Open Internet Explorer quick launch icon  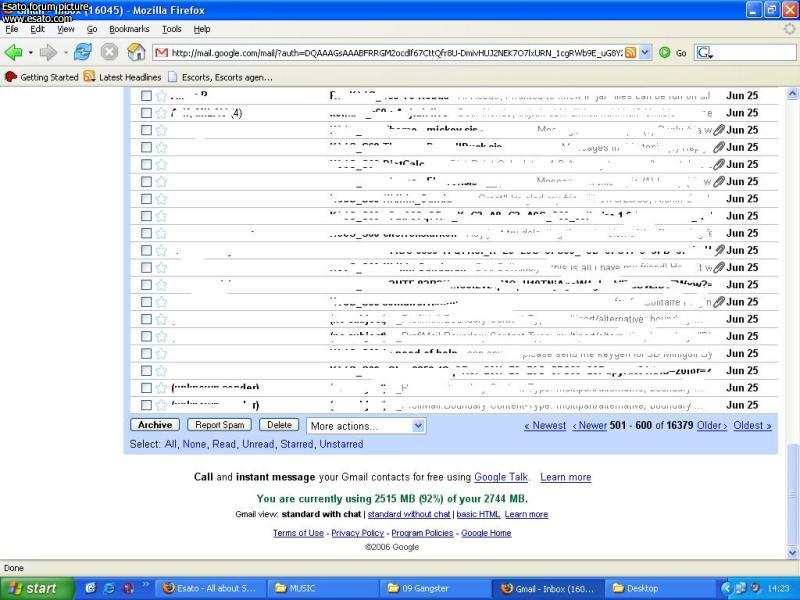(x=109, y=588)
